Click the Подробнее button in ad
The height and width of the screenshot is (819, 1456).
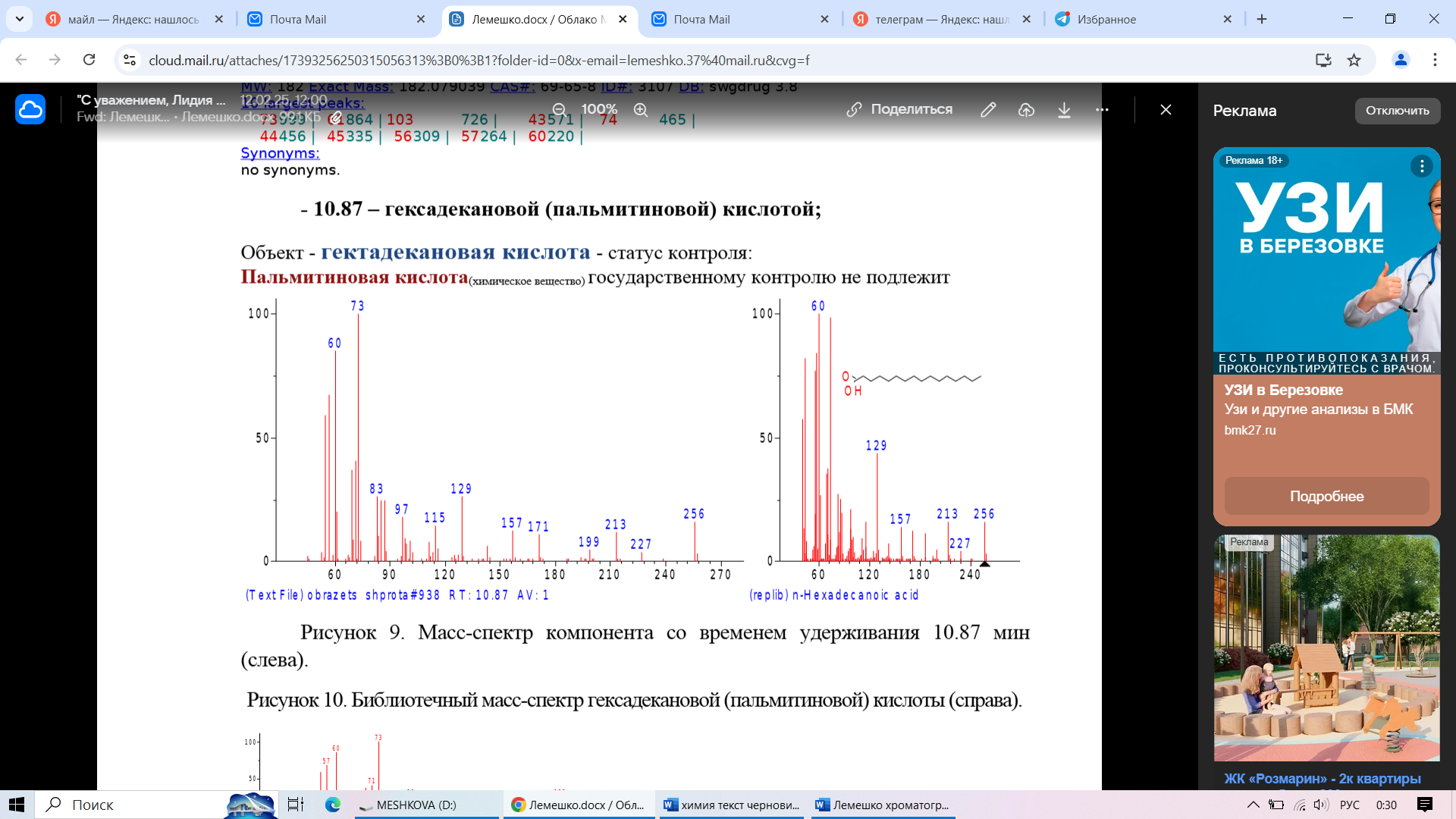coord(1326,496)
